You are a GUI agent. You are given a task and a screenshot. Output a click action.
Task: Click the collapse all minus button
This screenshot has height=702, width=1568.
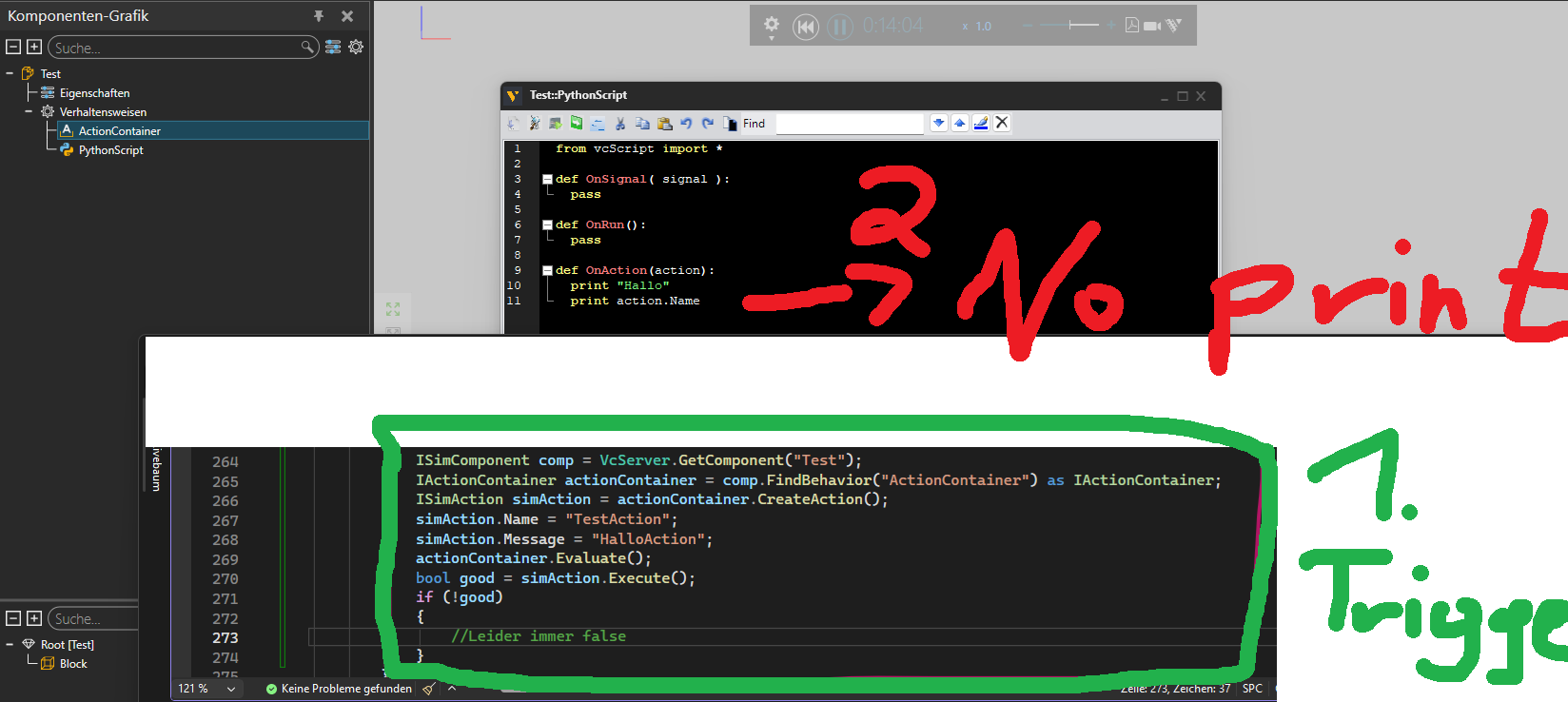(13, 47)
